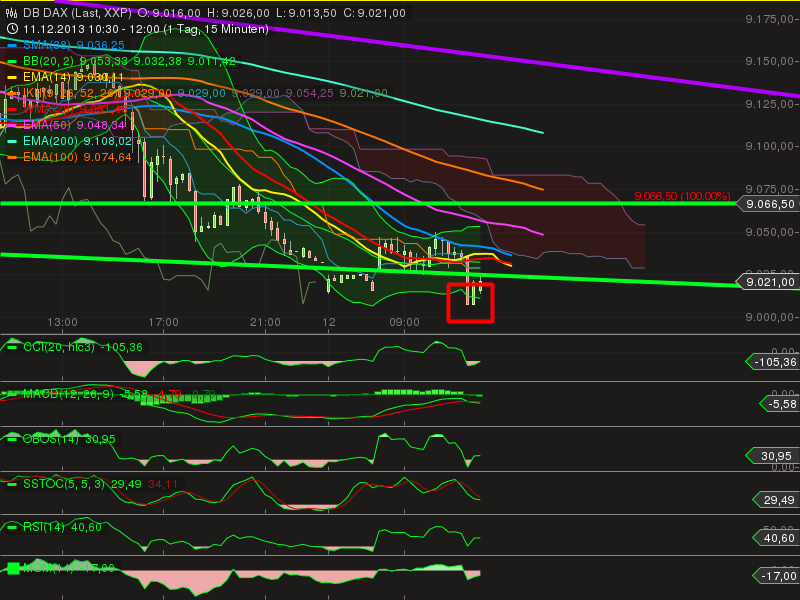Click the MOM(14) green indicator icon
Screen dimensions: 800x600
coord(12,568)
